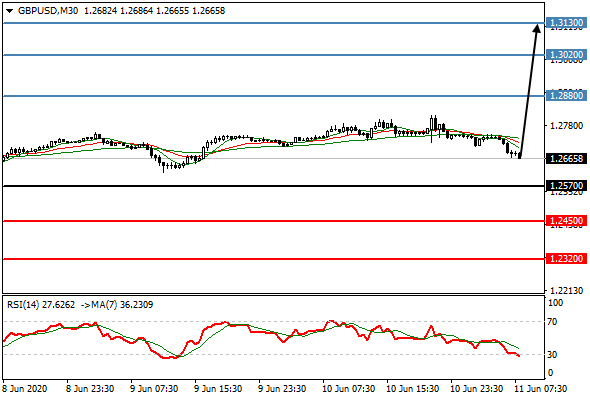
Task: Click the 11 Jun 07:30 time axis label
Action: pyautogui.click(x=541, y=389)
